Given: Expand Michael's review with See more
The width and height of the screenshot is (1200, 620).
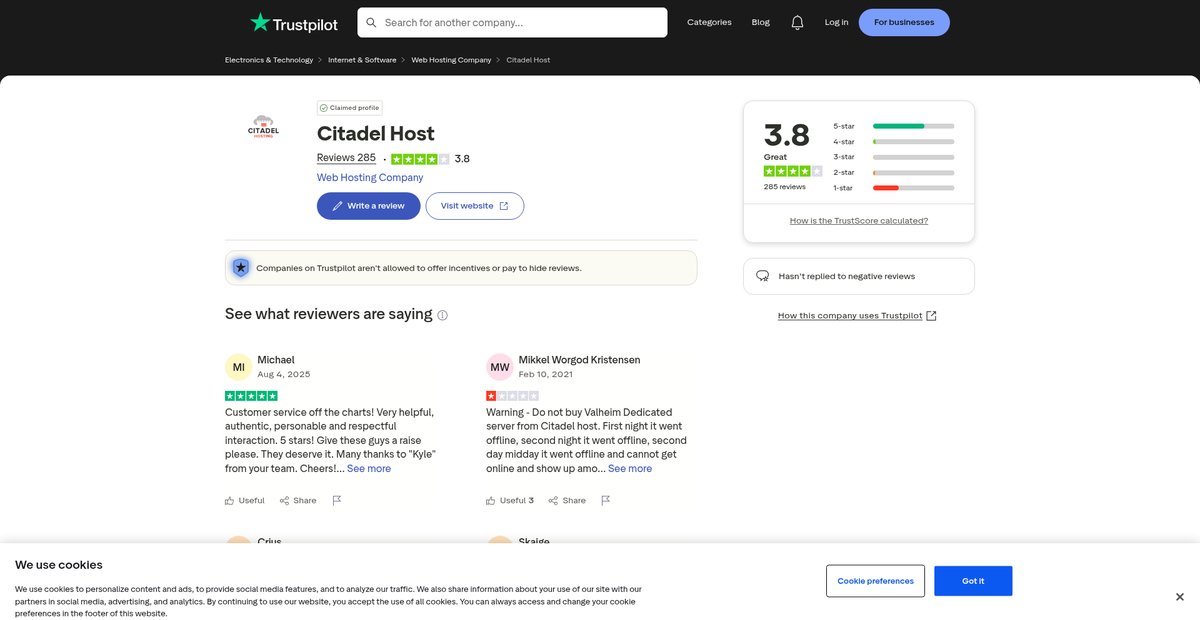Looking at the screenshot, I should pyautogui.click(x=368, y=468).
